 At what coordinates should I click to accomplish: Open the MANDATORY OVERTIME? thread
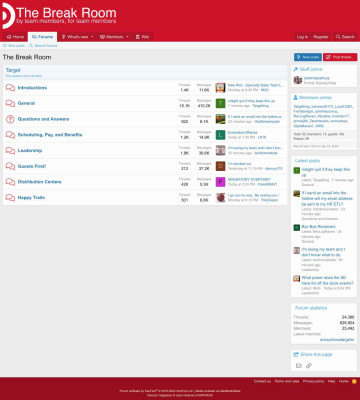click(249, 179)
